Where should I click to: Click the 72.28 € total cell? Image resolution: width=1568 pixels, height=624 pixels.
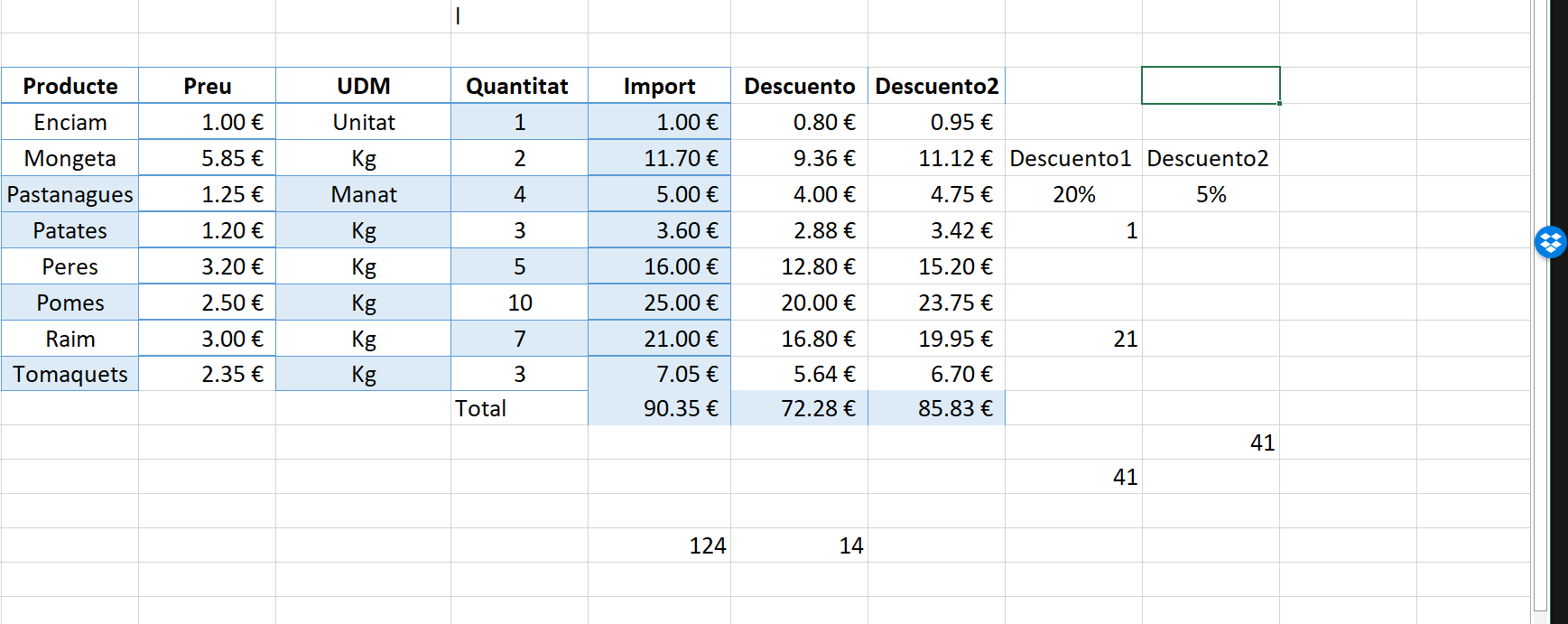point(799,408)
